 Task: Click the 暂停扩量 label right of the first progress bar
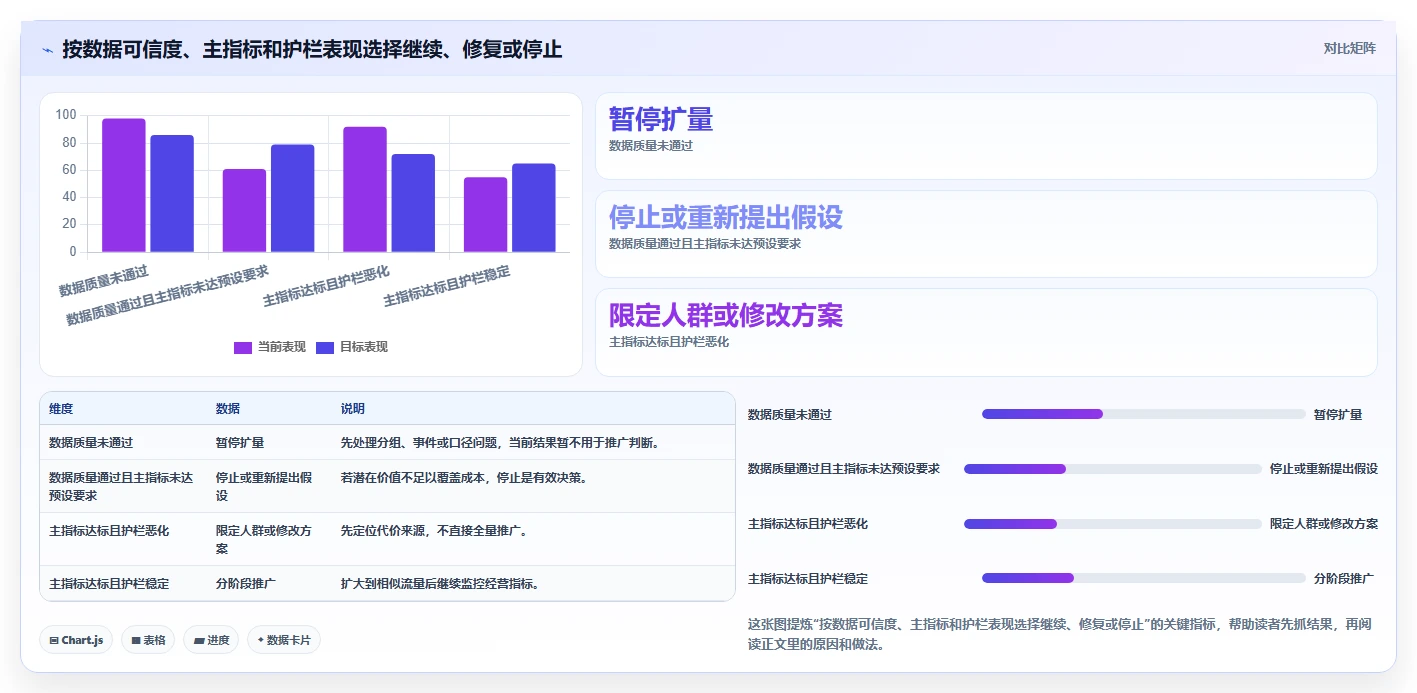1338,414
